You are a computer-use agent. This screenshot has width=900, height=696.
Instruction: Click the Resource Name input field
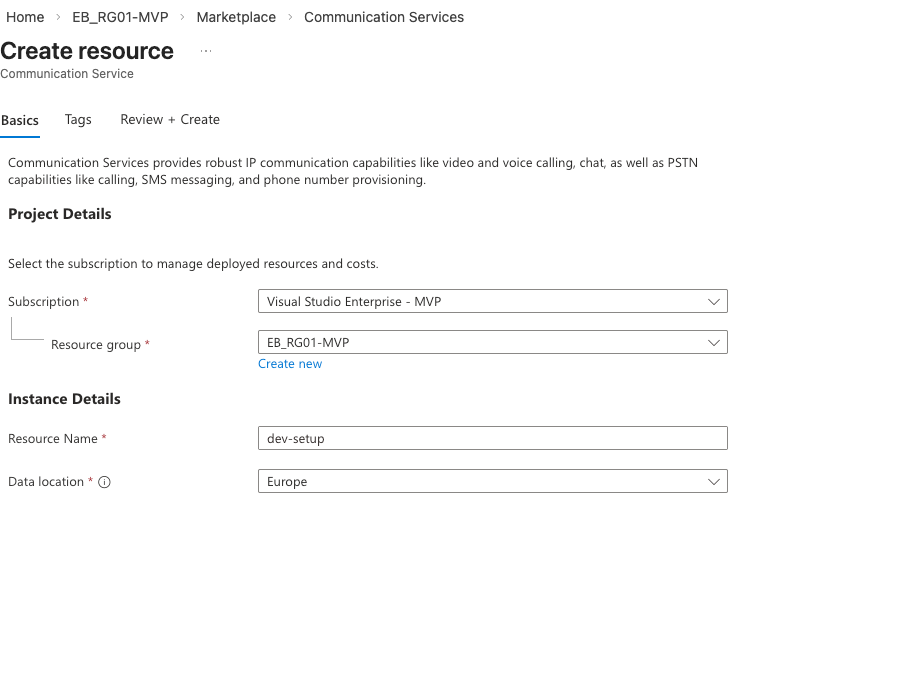click(x=493, y=438)
